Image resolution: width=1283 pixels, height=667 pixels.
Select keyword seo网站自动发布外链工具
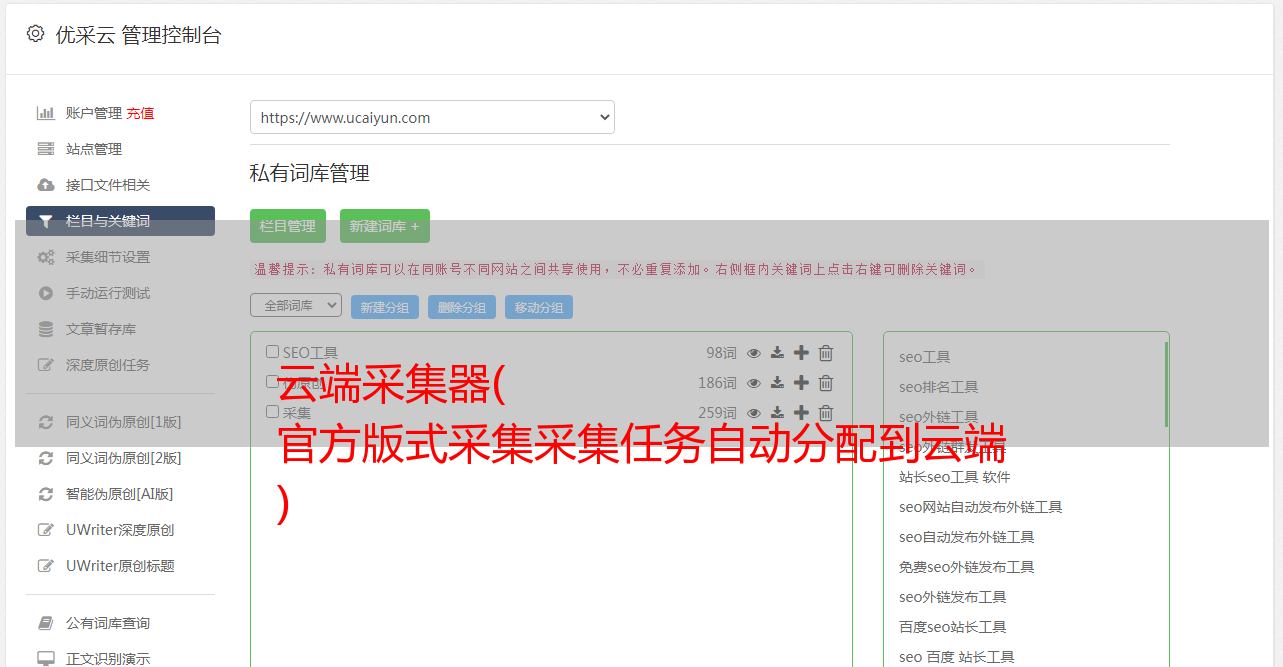980,507
